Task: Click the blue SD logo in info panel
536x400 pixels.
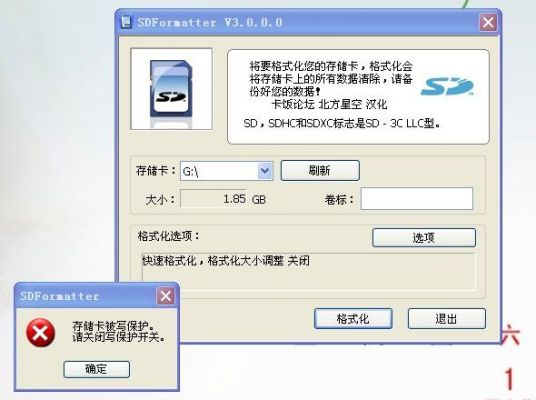Action: (447, 86)
